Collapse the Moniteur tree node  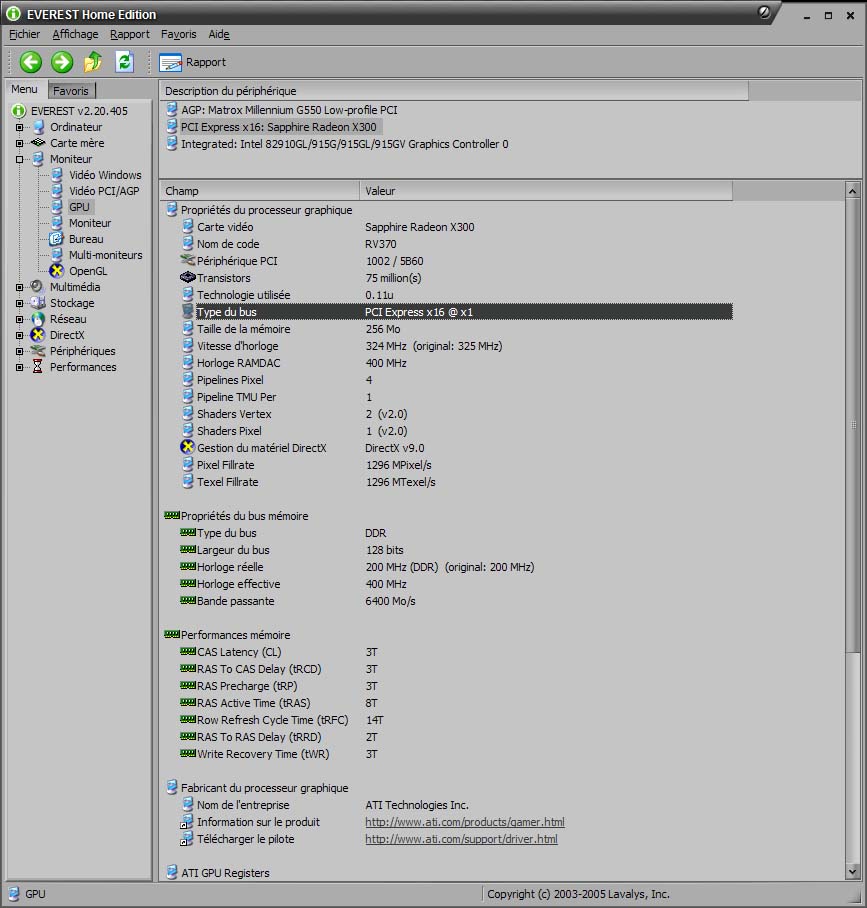click(19, 159)
